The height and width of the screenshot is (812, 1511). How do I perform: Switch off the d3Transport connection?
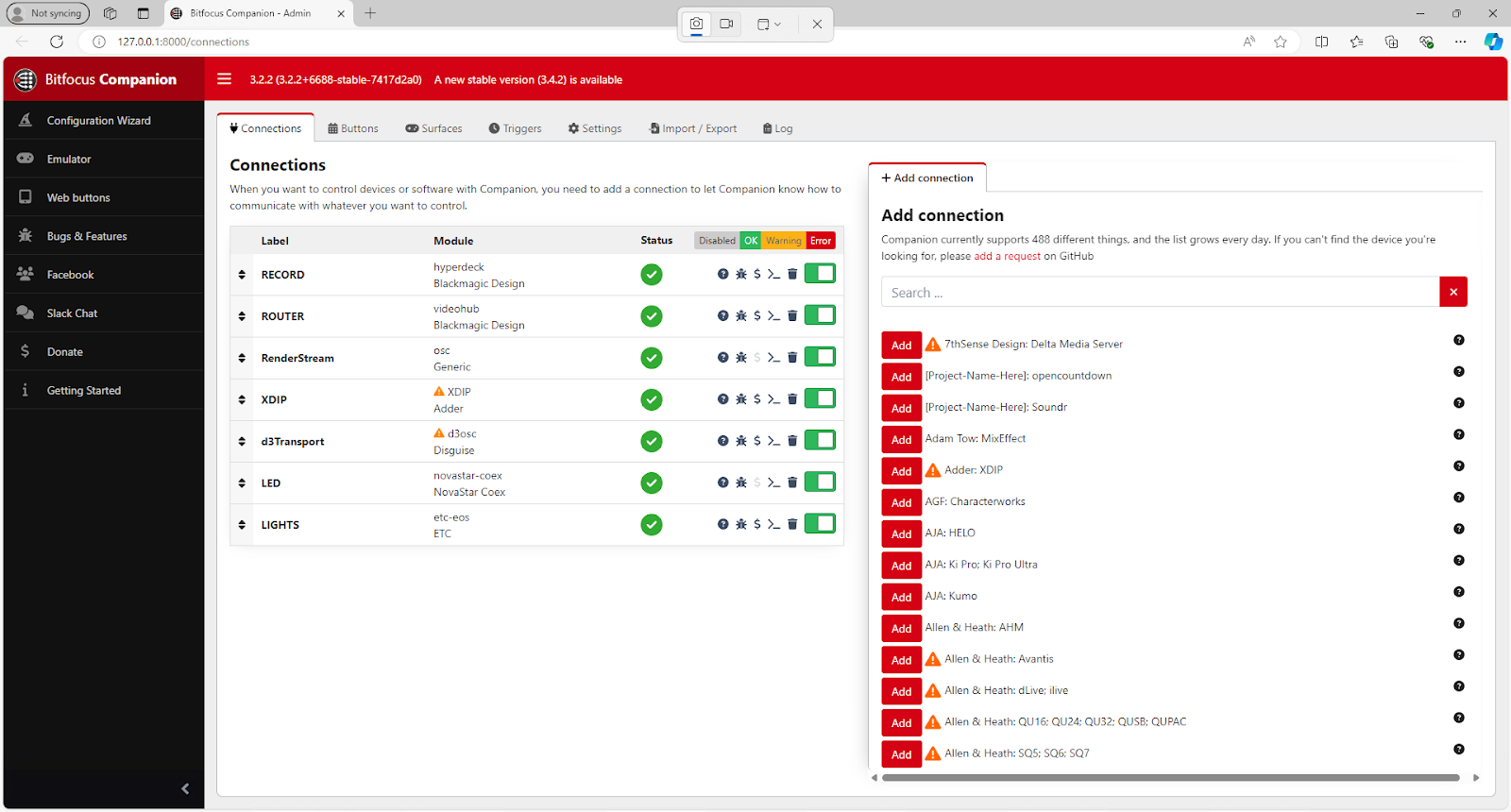click(820, 440)
